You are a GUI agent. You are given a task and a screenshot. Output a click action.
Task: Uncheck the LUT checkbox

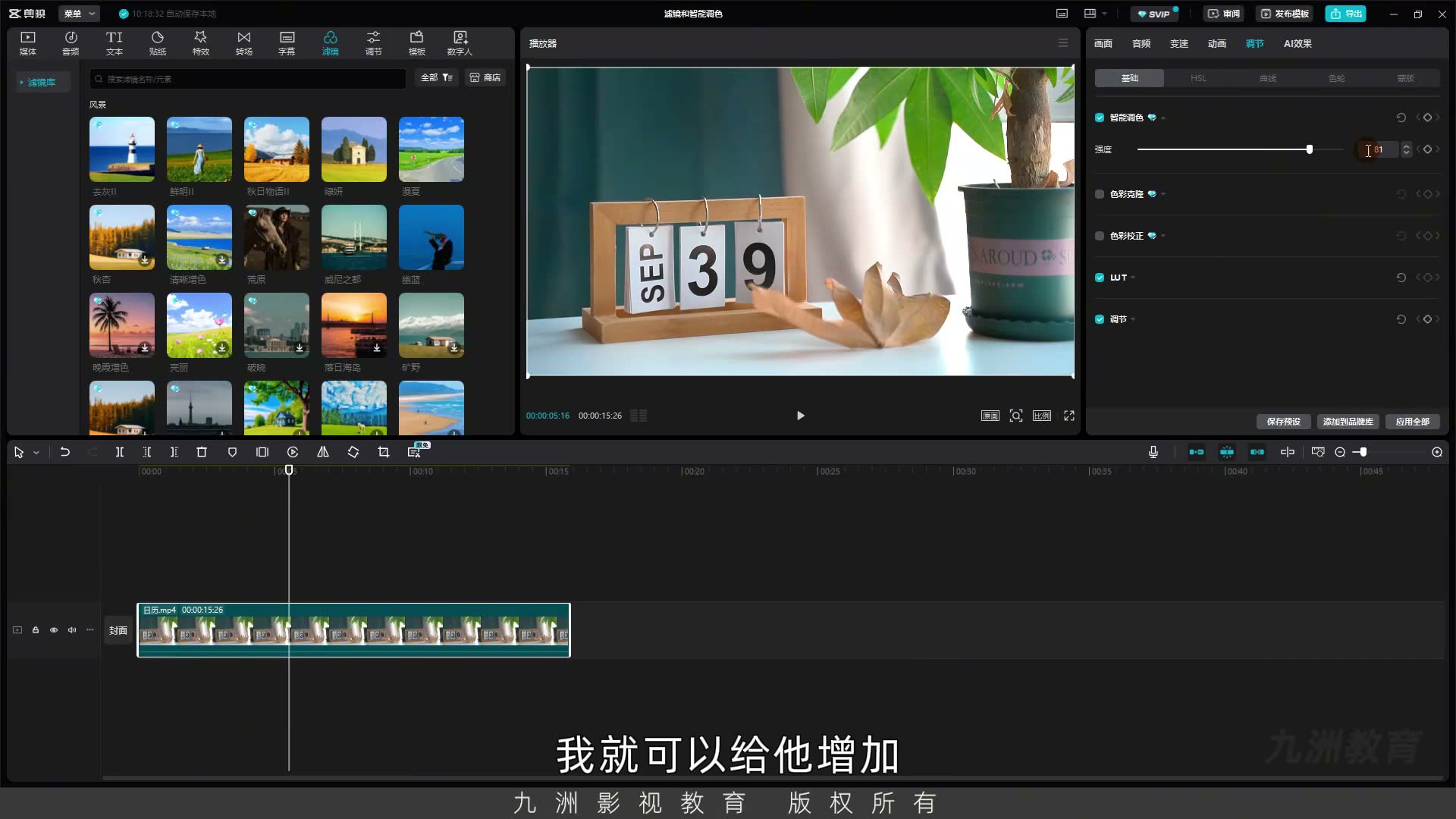pyautogui.click(x=1100, y=278)
